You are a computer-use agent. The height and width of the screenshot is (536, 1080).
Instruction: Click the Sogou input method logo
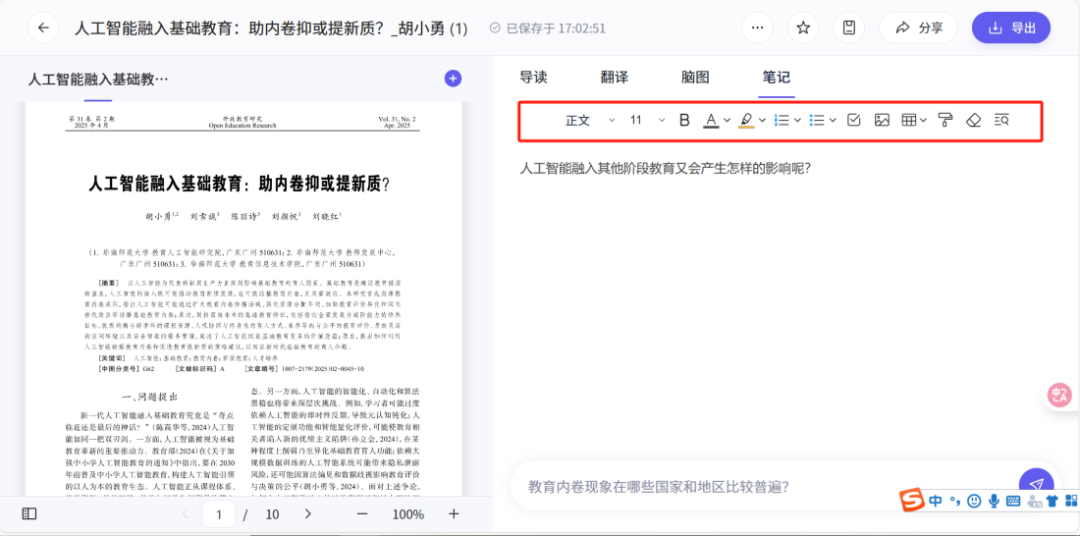913,501
